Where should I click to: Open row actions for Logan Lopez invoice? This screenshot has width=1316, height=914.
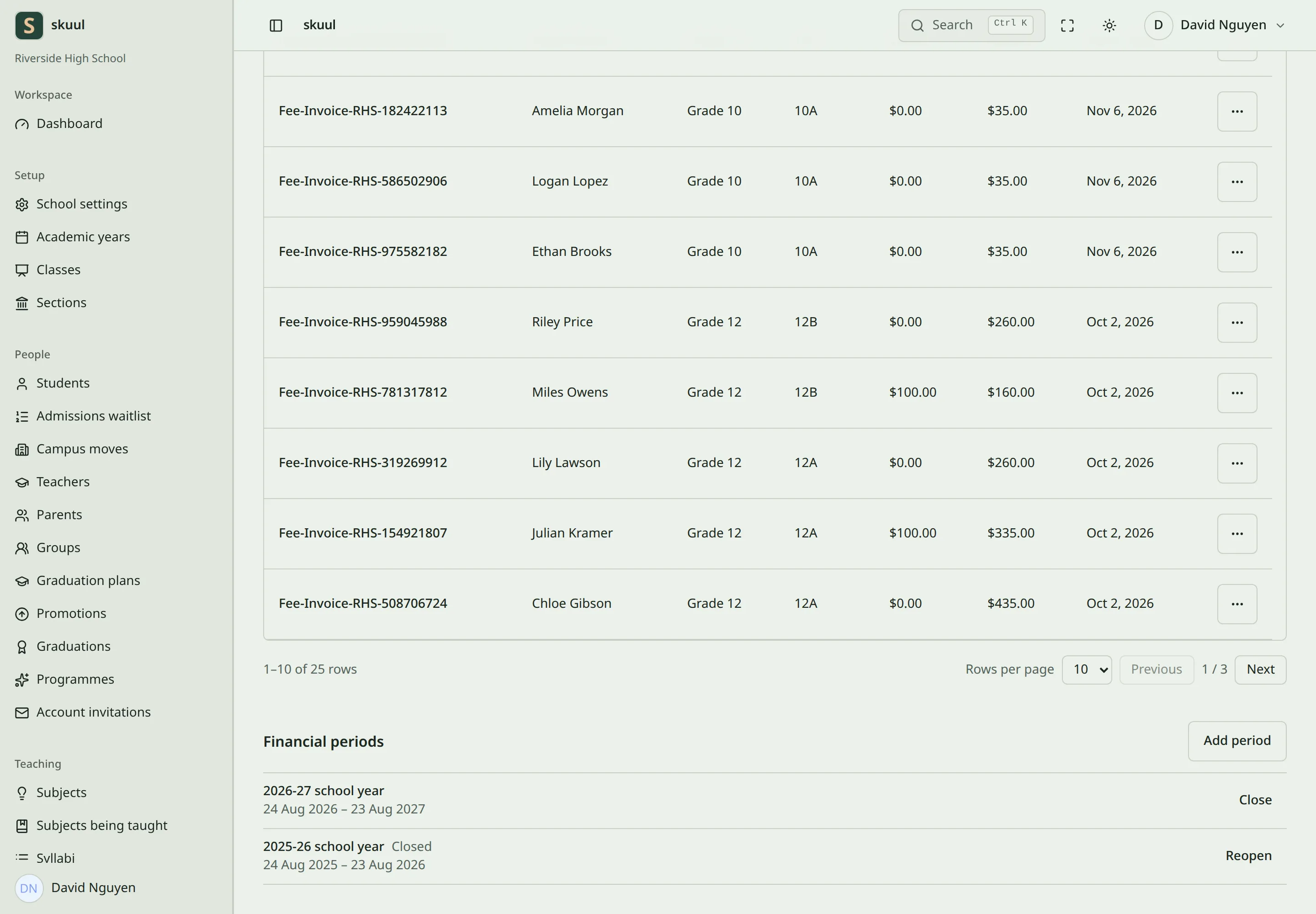(1237, 181)
